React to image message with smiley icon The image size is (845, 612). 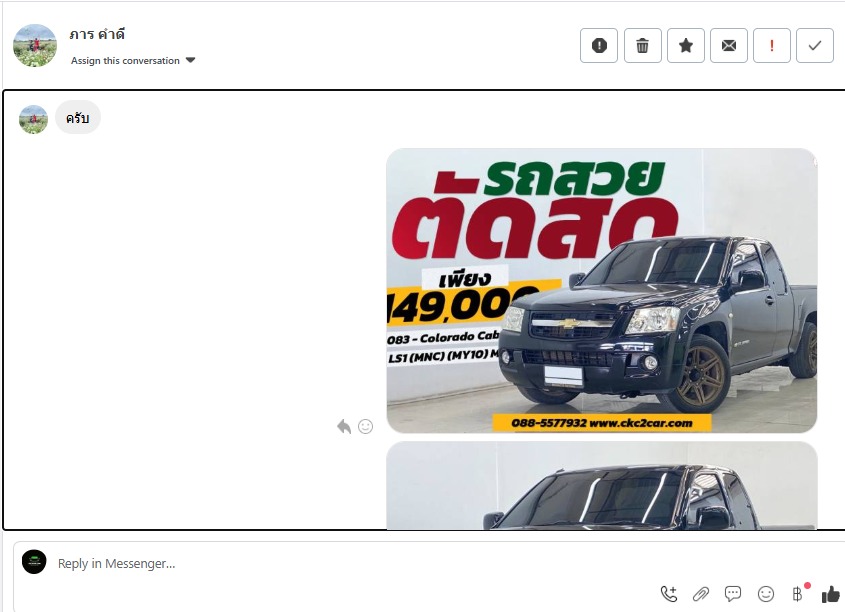click(365, 427)
